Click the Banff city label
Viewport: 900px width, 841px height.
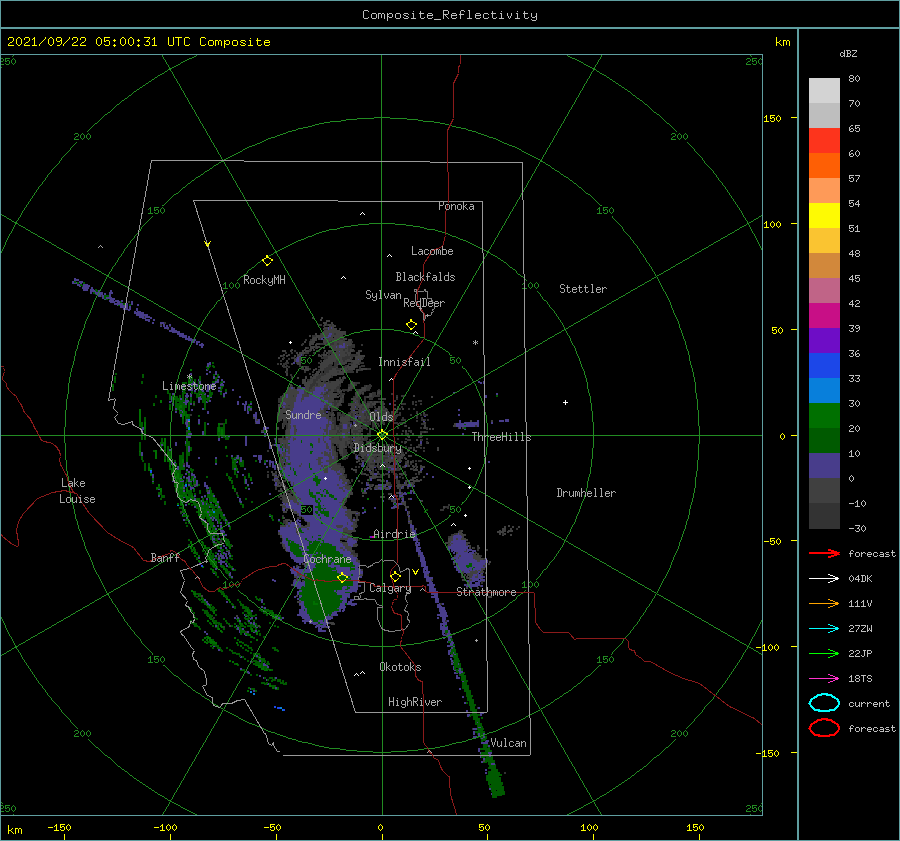165,557
